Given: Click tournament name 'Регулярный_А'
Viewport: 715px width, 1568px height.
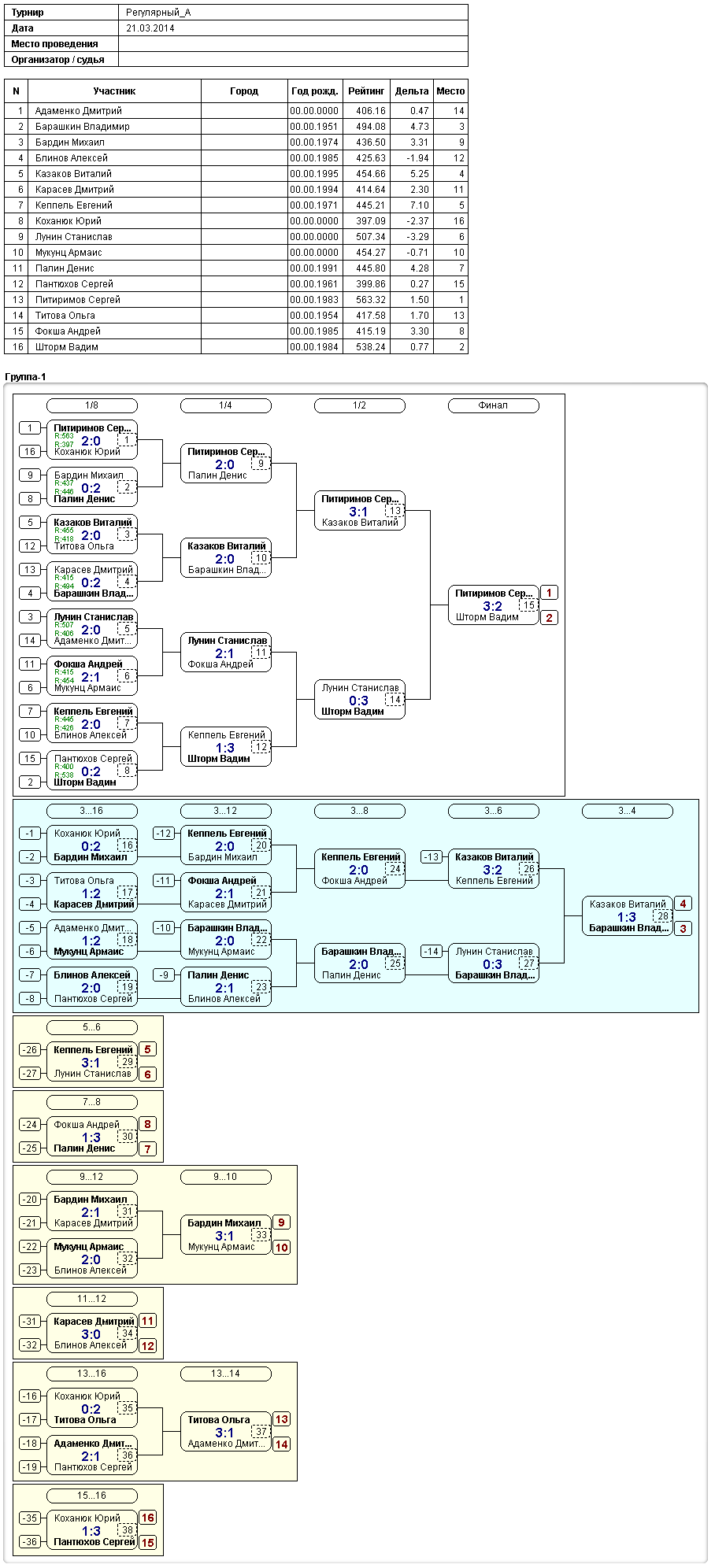Looking at the screenshot, I should pyautogui.click(x=158, y=13).
